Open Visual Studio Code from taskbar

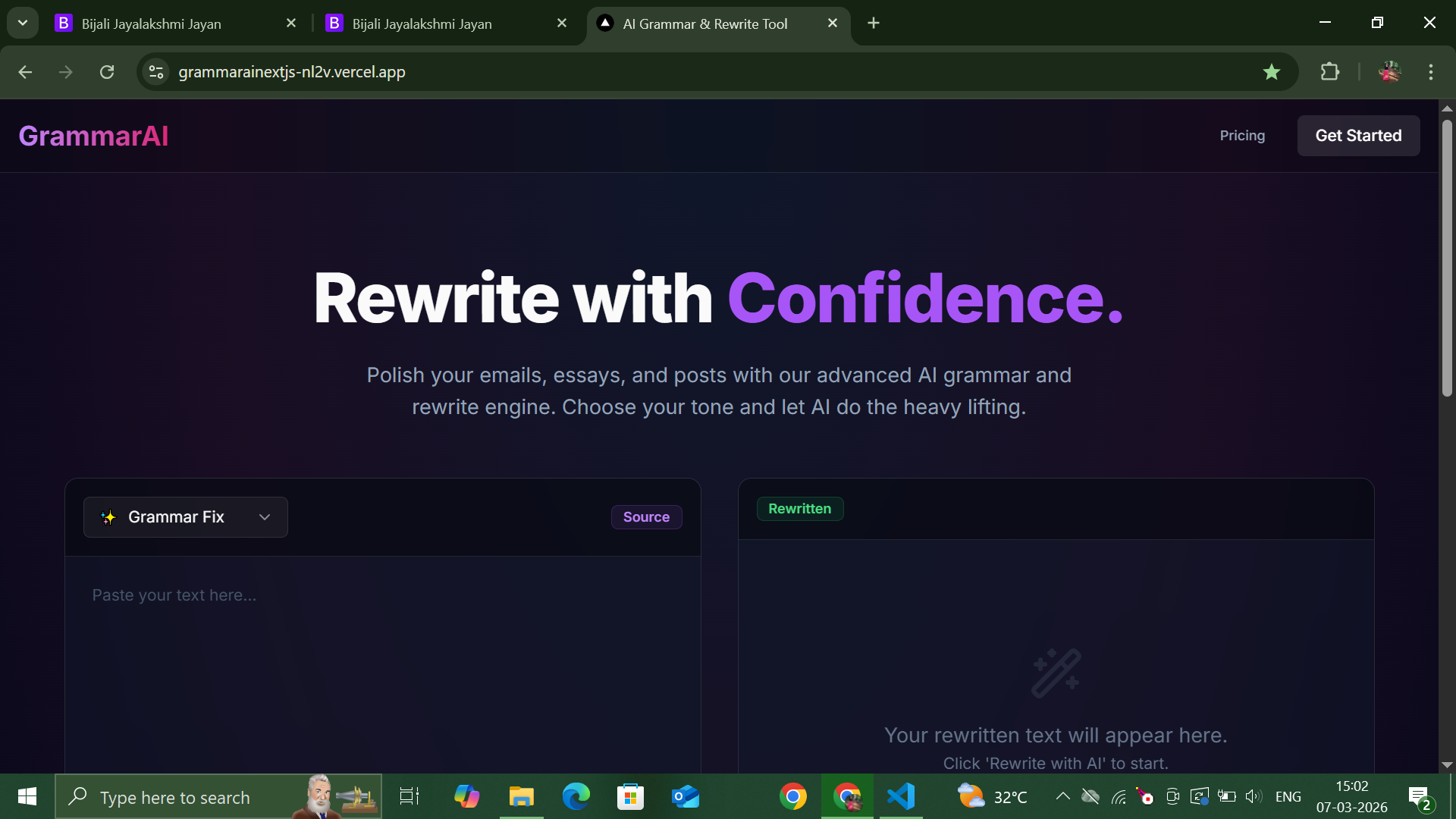901,797
